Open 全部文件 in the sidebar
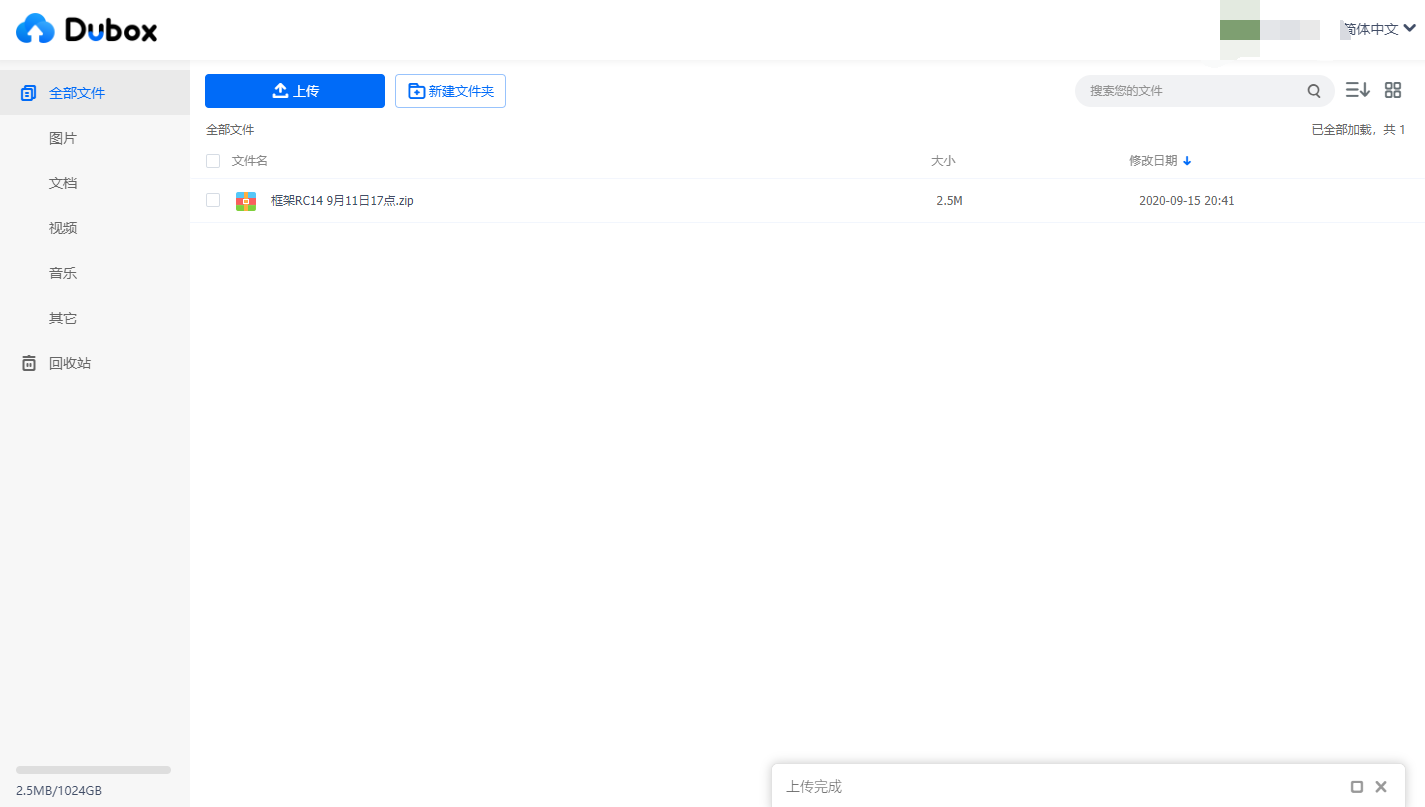Viewport: 1425px width, 807px height. pyautogui.click(x=95, y=93)
